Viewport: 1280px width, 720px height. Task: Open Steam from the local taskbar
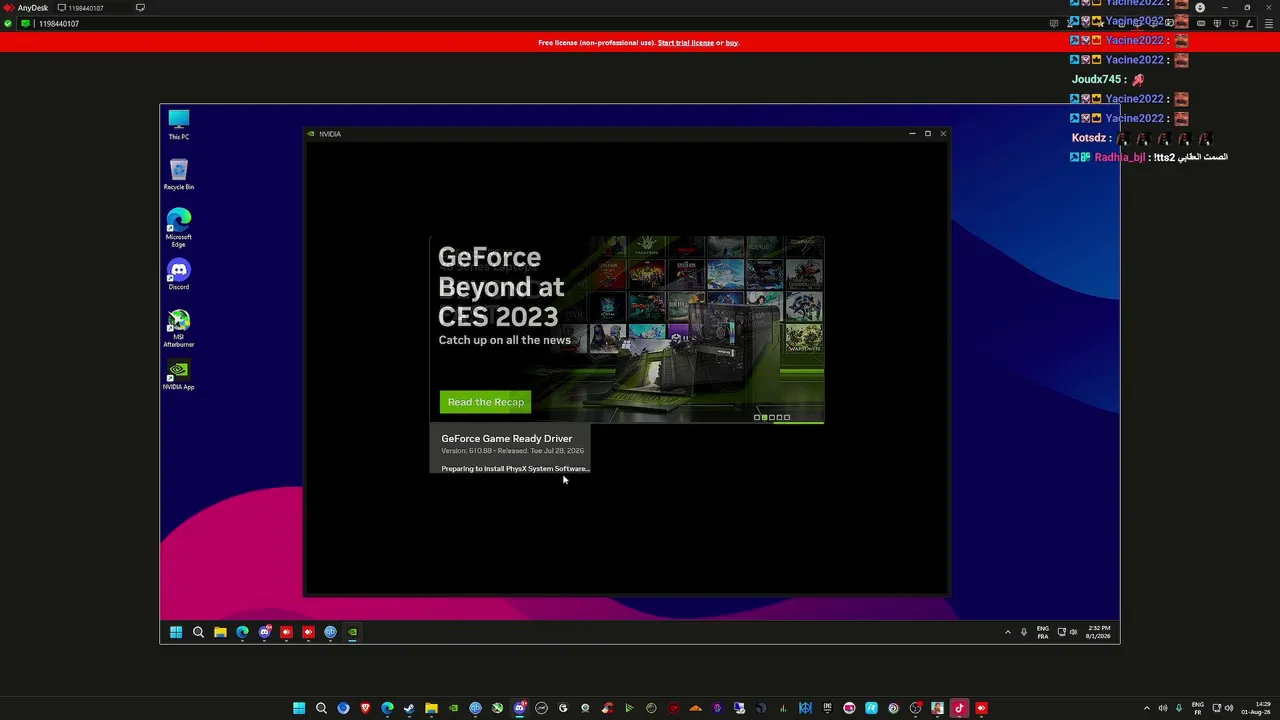coord(409,709)
